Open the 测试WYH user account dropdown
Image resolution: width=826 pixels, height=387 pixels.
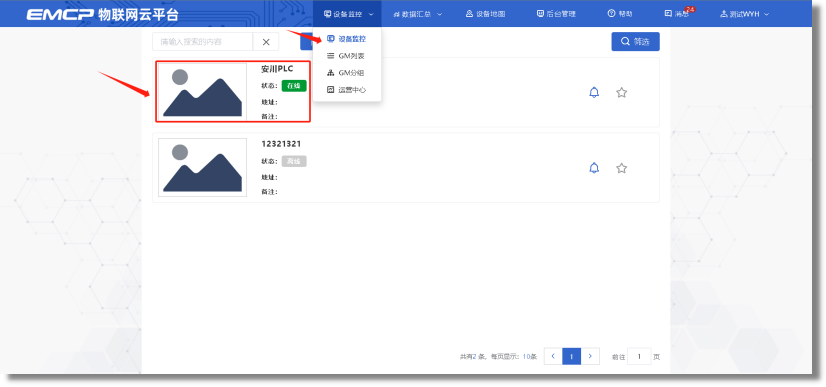point(744,14)
